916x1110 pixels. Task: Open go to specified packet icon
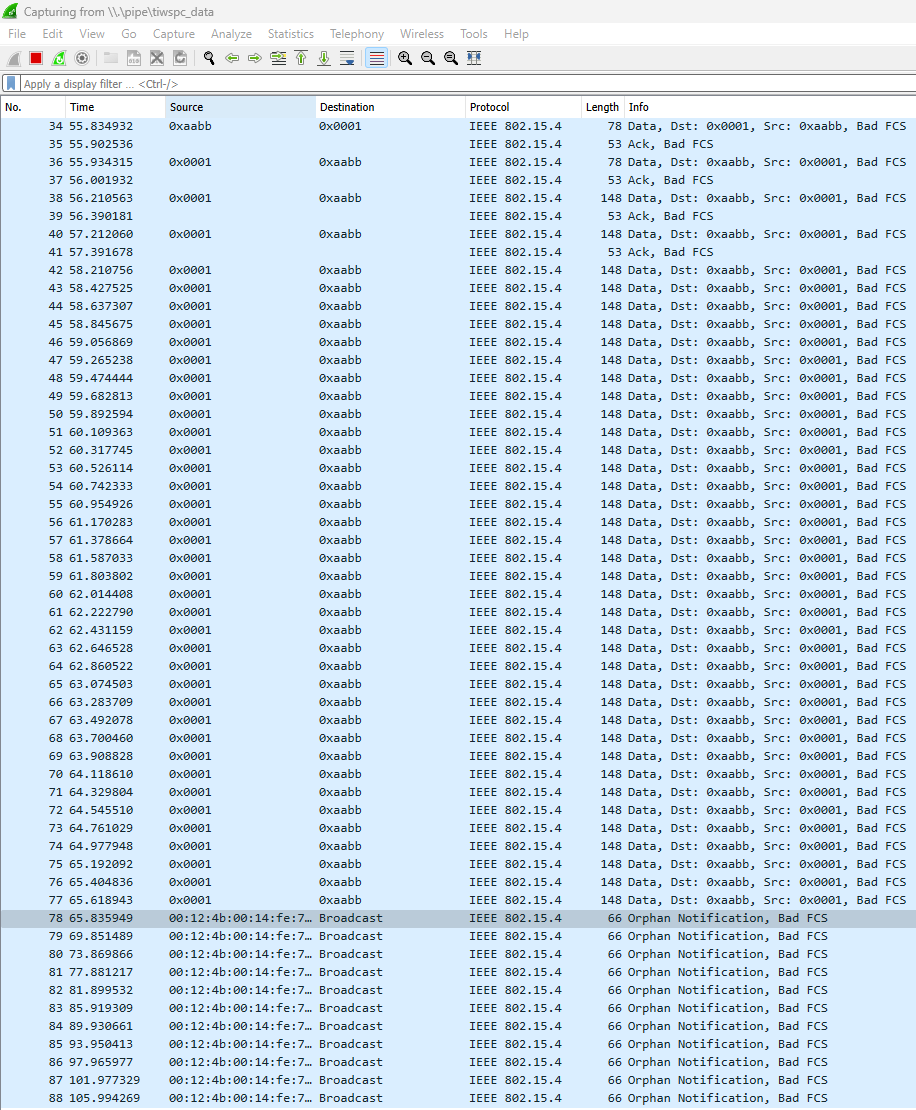(278, 58)
